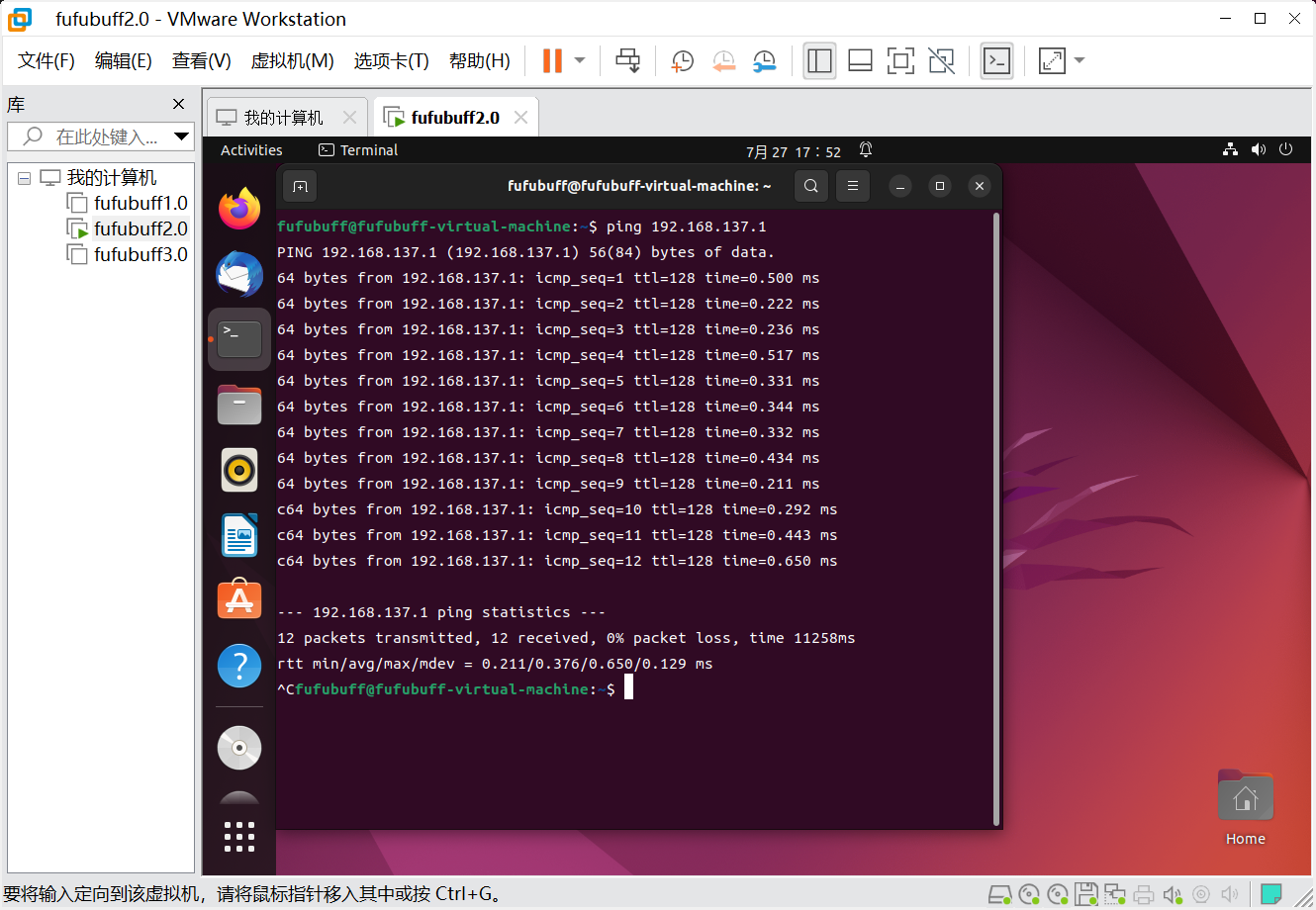Select 我的计算机 in the library tree

111,178
